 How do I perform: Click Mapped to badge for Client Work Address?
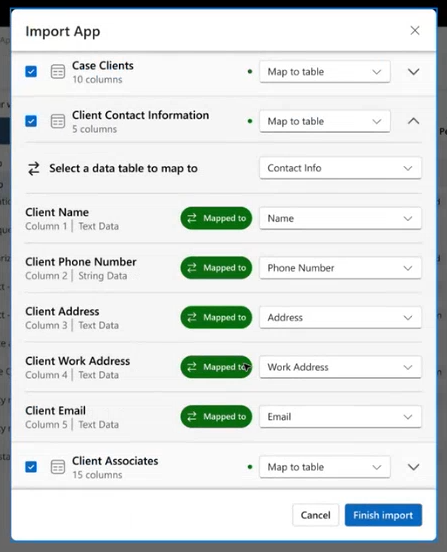click(x=216, y=367)
